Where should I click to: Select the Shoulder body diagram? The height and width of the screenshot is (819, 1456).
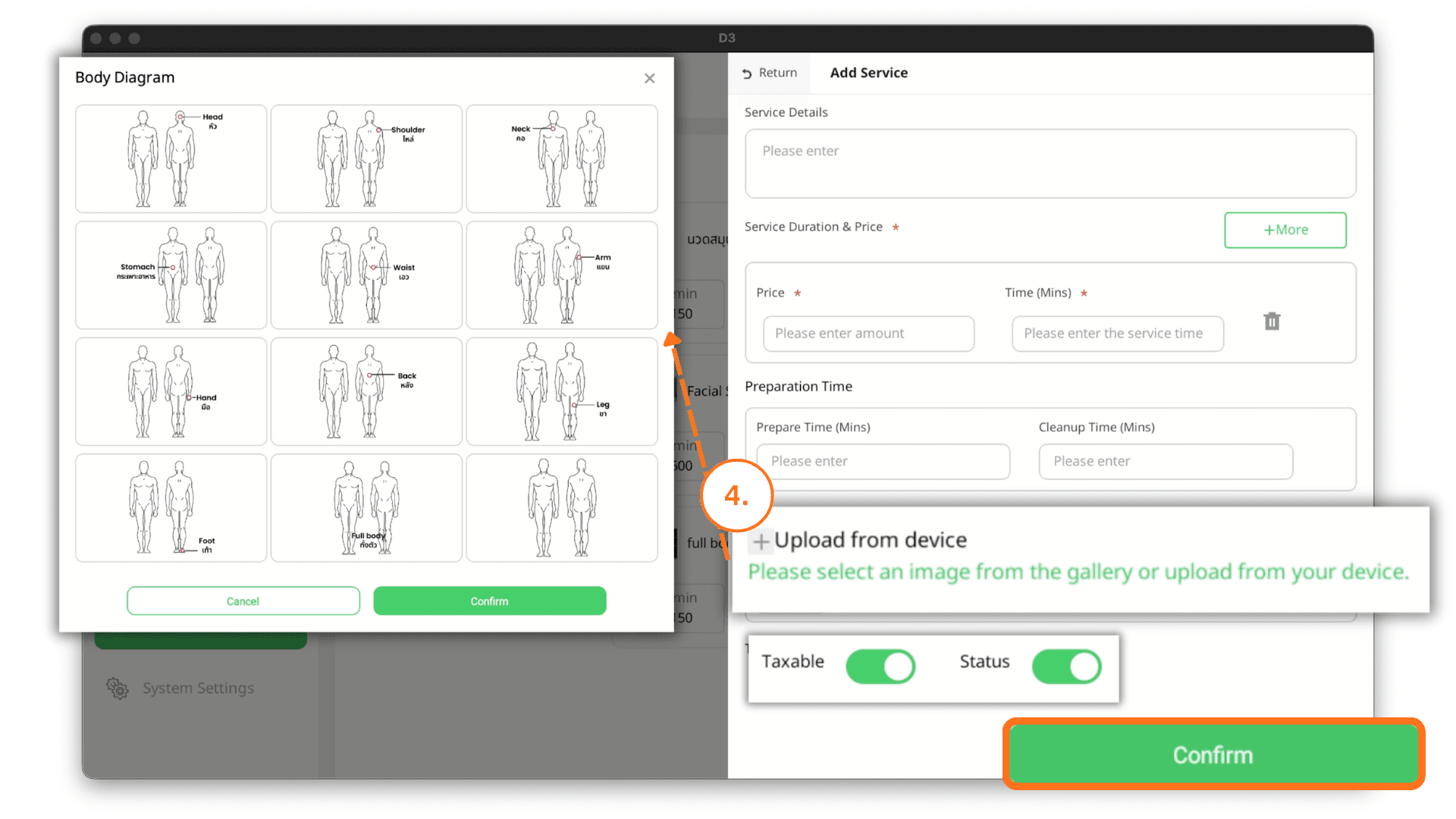coord(366,158)
